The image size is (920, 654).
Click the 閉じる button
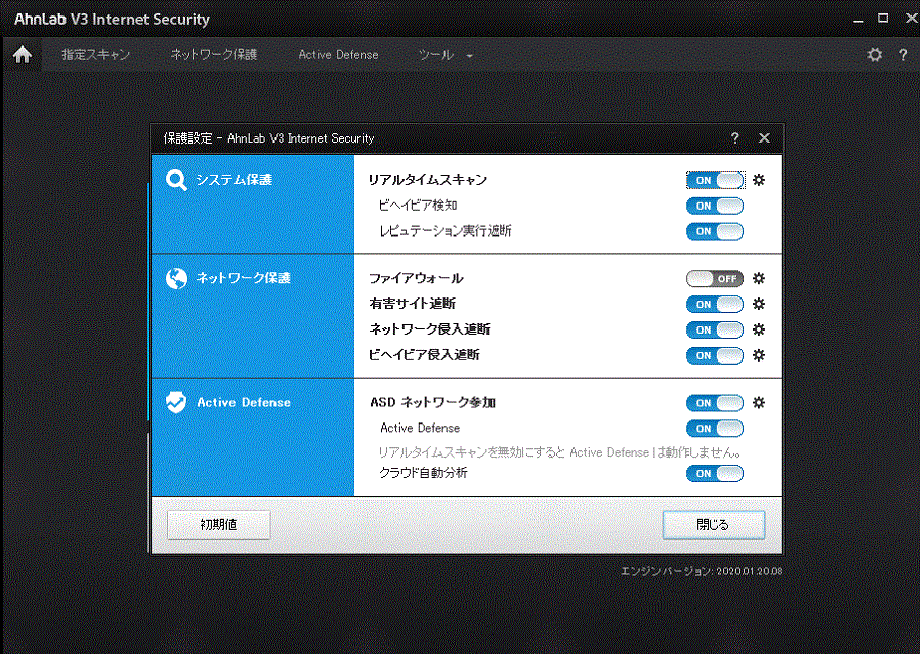(x=713, y=524)
